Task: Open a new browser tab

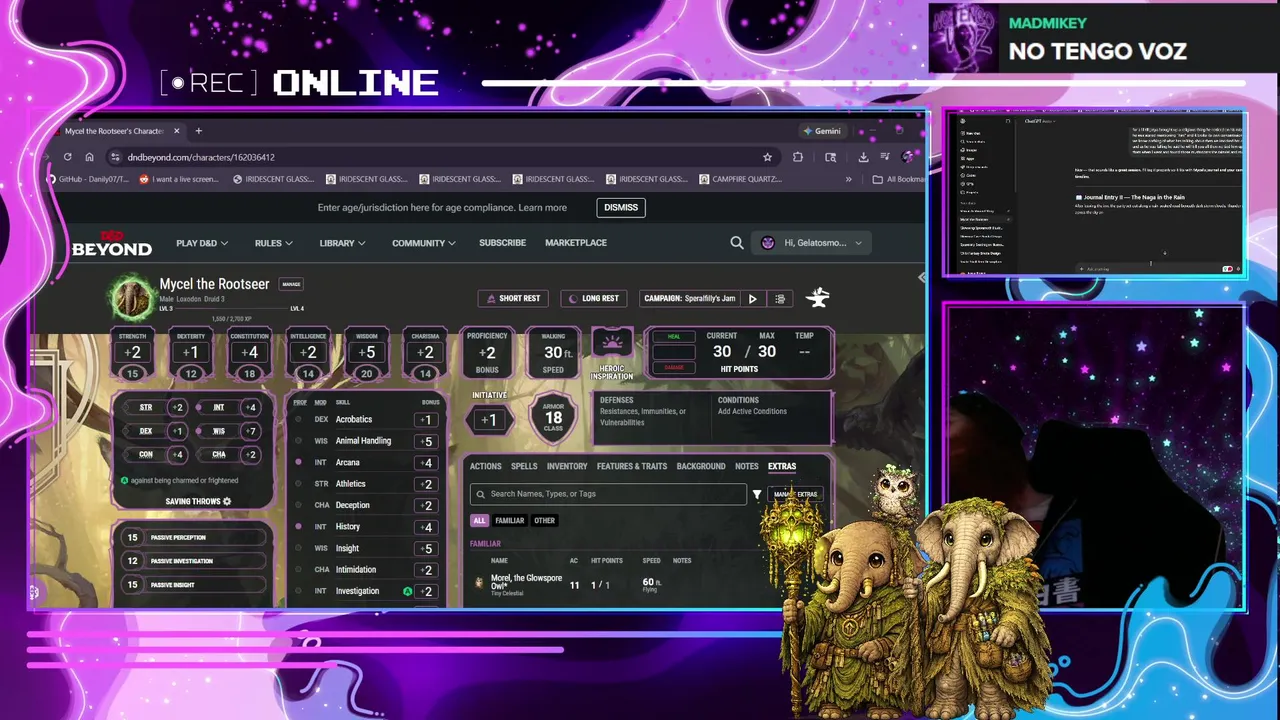Action: click(198, 131)
